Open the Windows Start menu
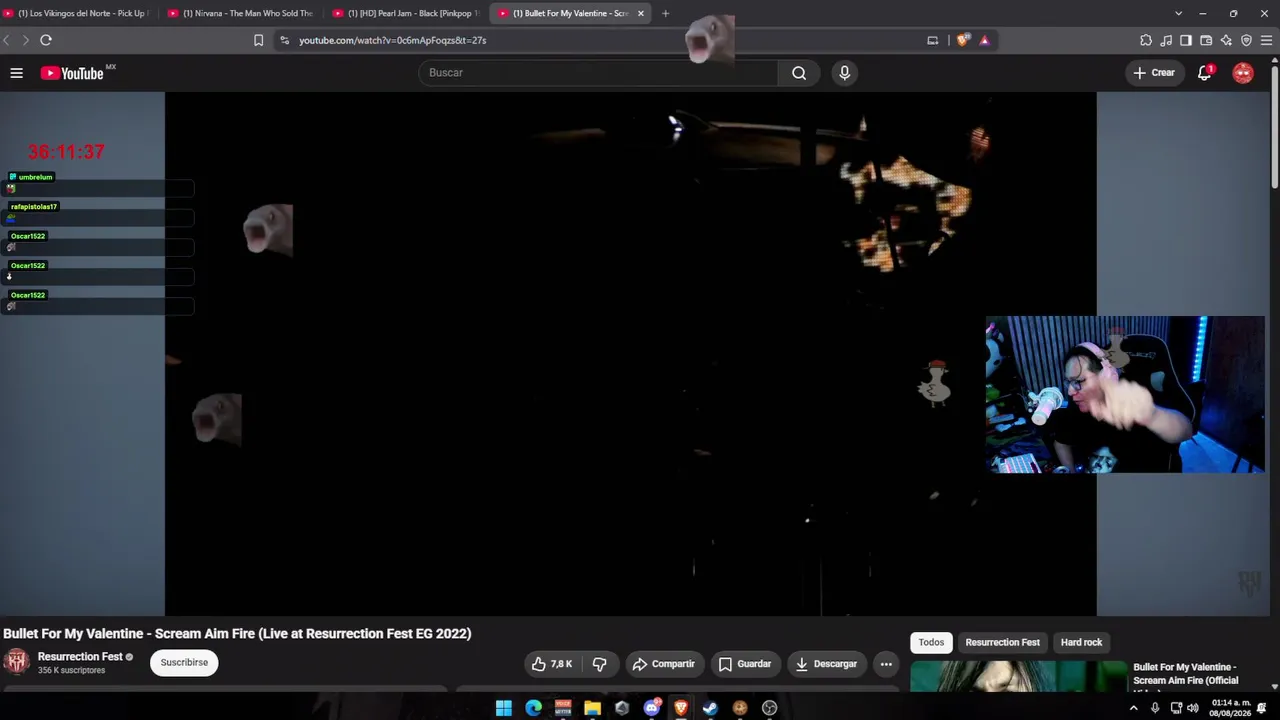Viewport: 1280px width, 720px height. coord(504,708)
